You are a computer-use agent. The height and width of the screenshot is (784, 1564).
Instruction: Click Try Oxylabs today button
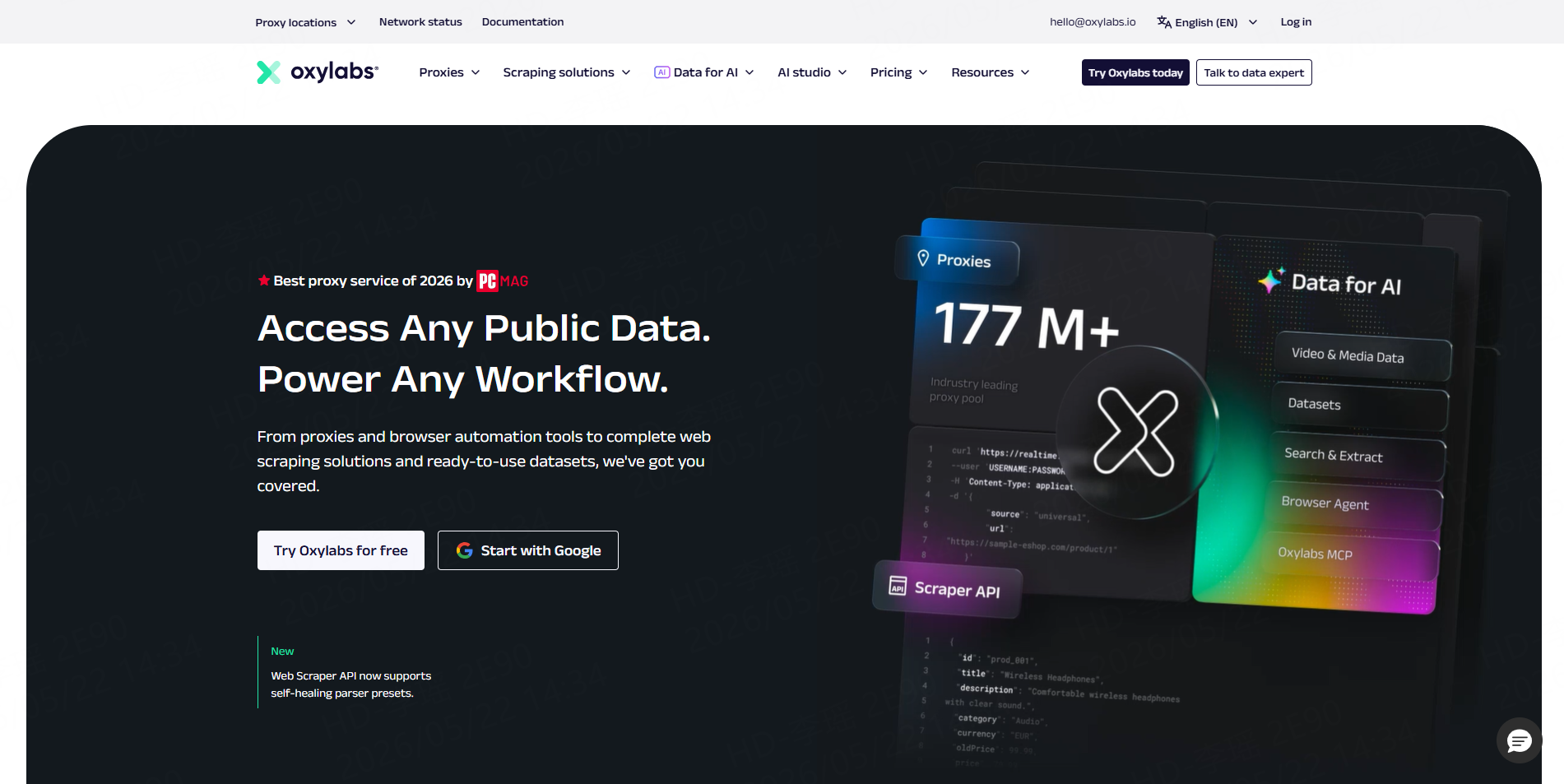click(x=1135, y=72)
